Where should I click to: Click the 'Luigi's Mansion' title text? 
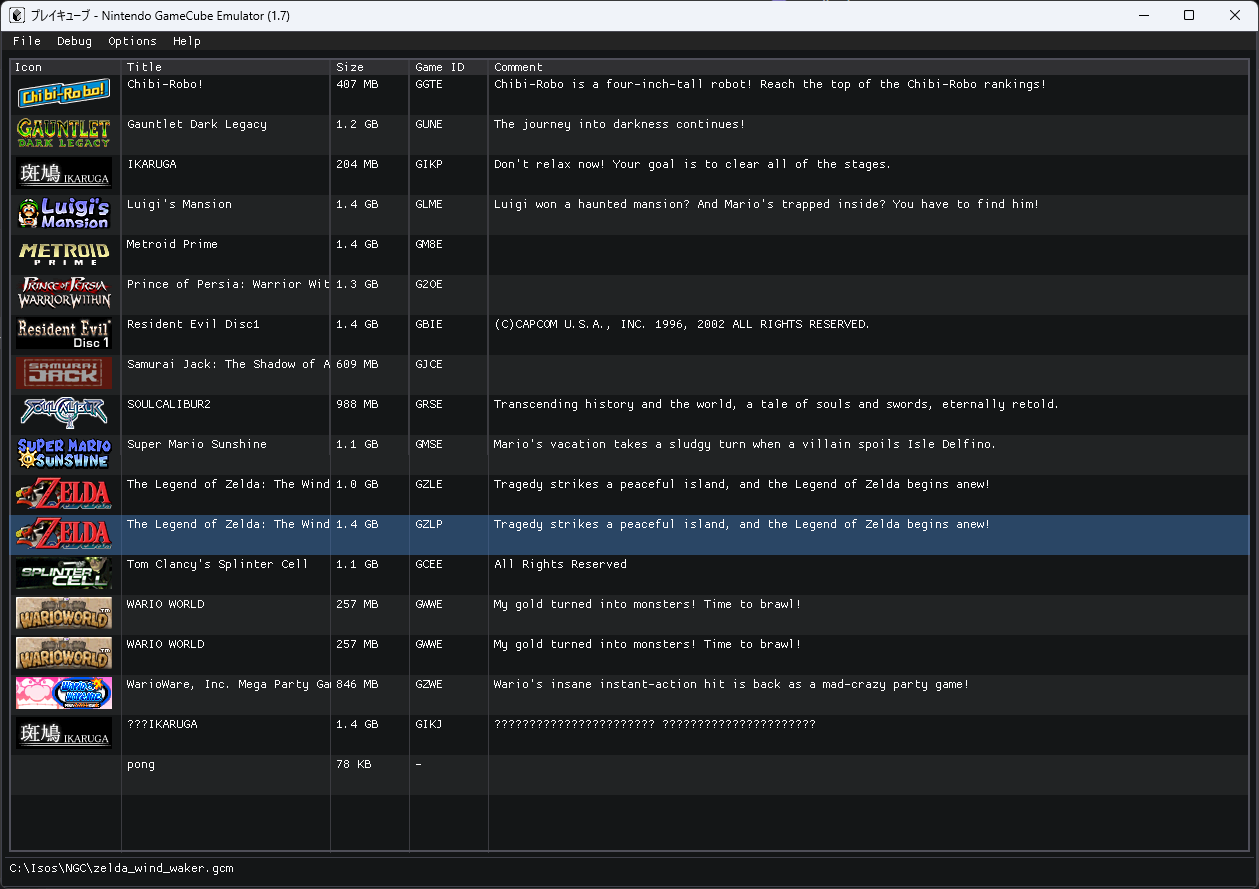179,204
